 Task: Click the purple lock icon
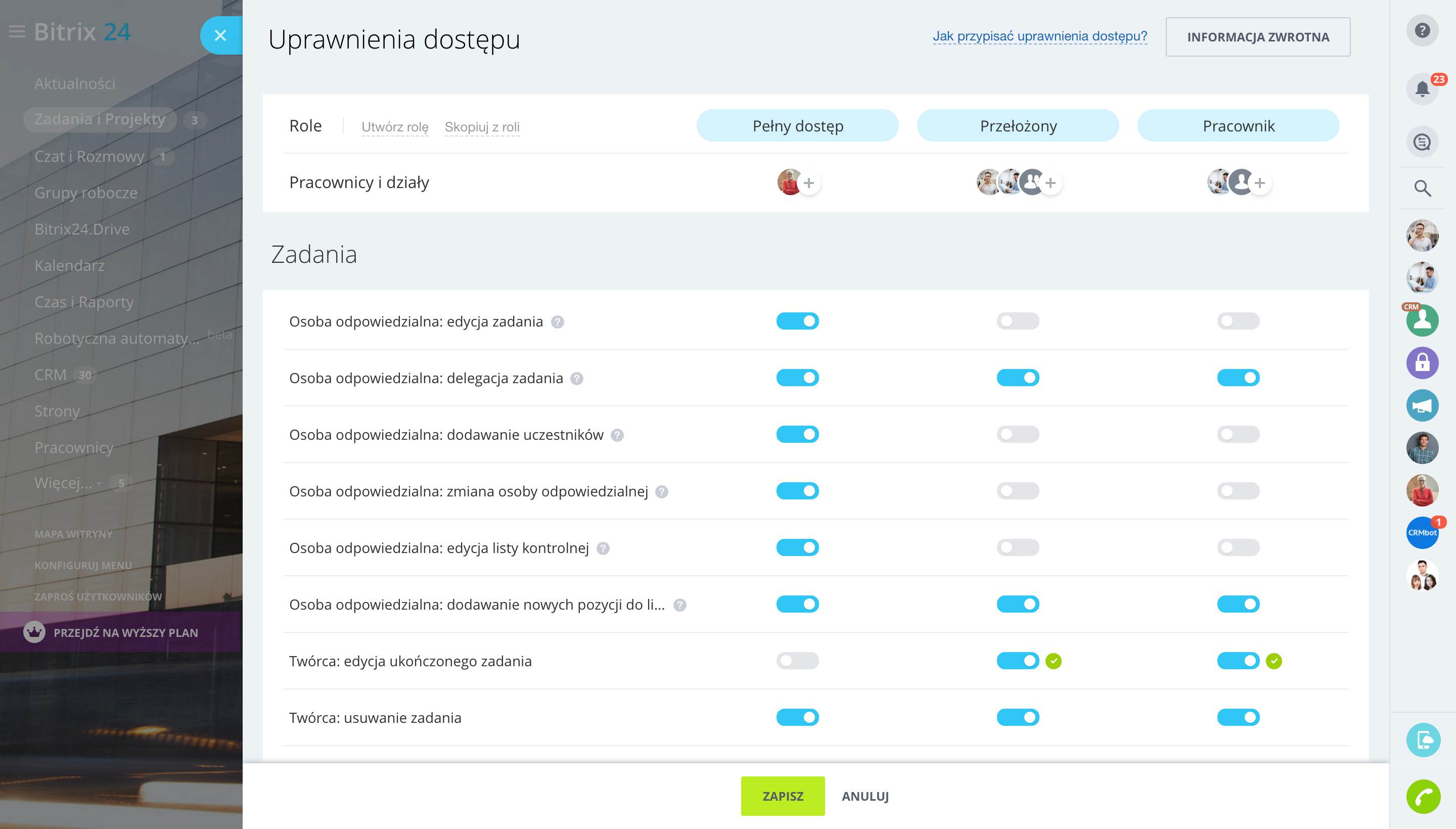pyautogui.click(x=1422, y=363)
